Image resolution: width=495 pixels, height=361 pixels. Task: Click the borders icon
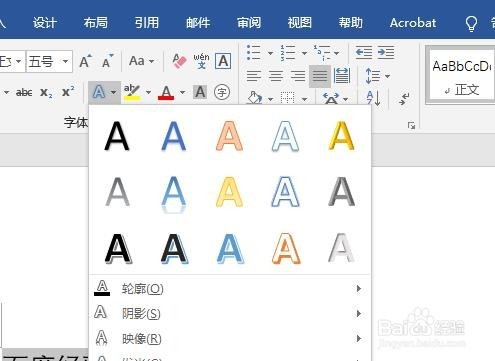click(x=287, y=98)
